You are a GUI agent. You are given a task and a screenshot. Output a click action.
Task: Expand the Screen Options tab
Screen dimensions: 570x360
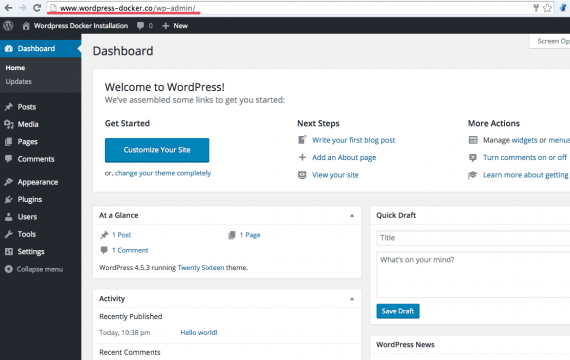(x=550, y=41)
